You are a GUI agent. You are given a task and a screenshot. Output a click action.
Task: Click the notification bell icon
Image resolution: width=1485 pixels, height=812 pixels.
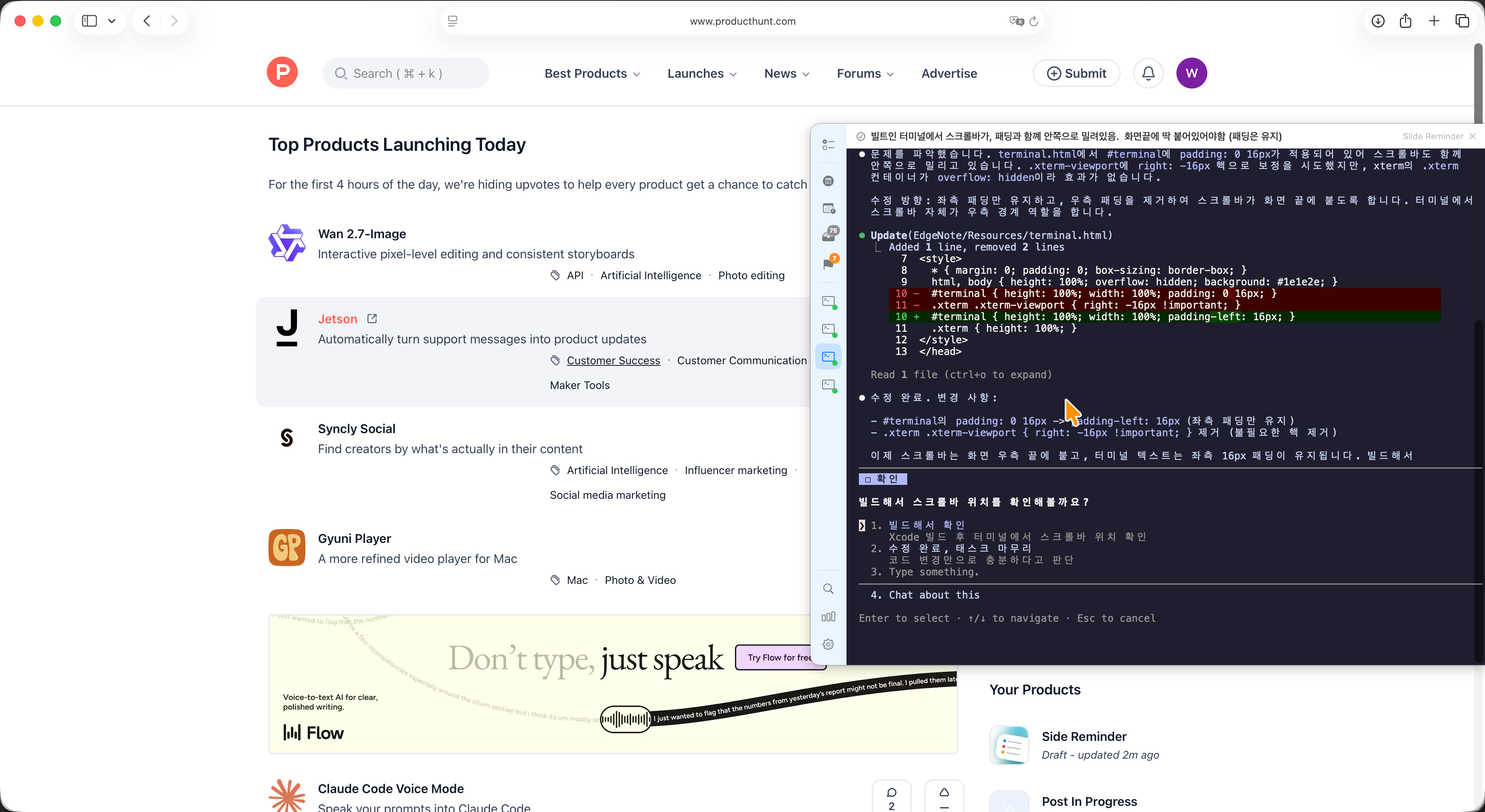click(x=1148, y=73)
